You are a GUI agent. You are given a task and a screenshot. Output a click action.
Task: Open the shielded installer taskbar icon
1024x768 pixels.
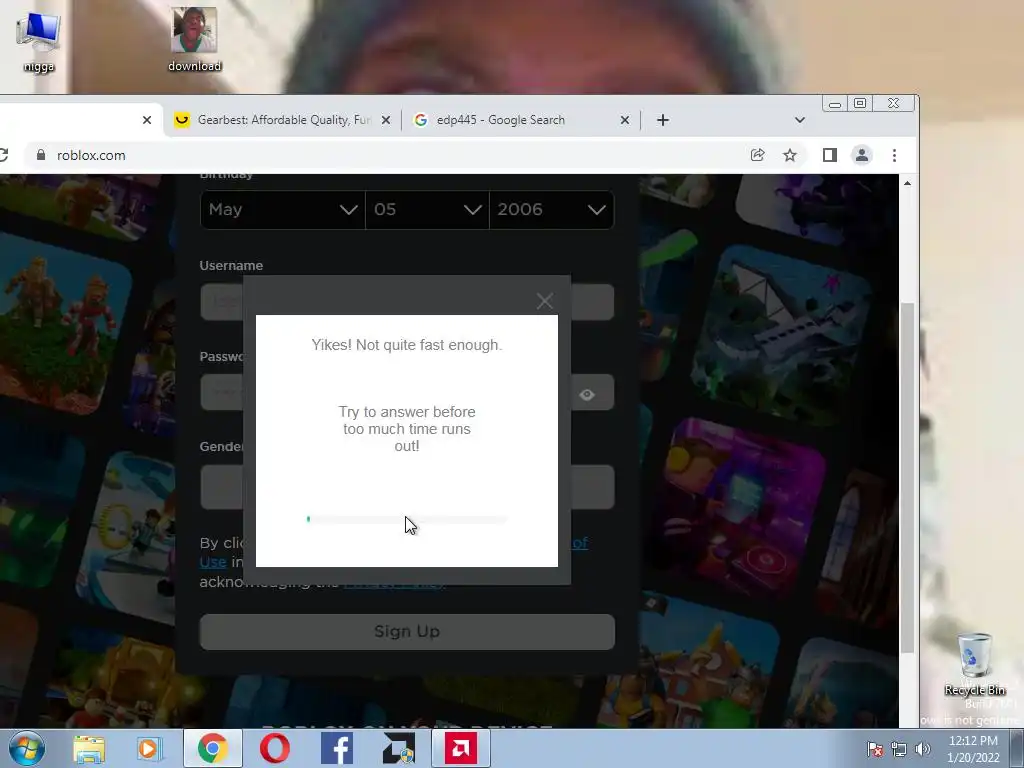pos(398,748)
